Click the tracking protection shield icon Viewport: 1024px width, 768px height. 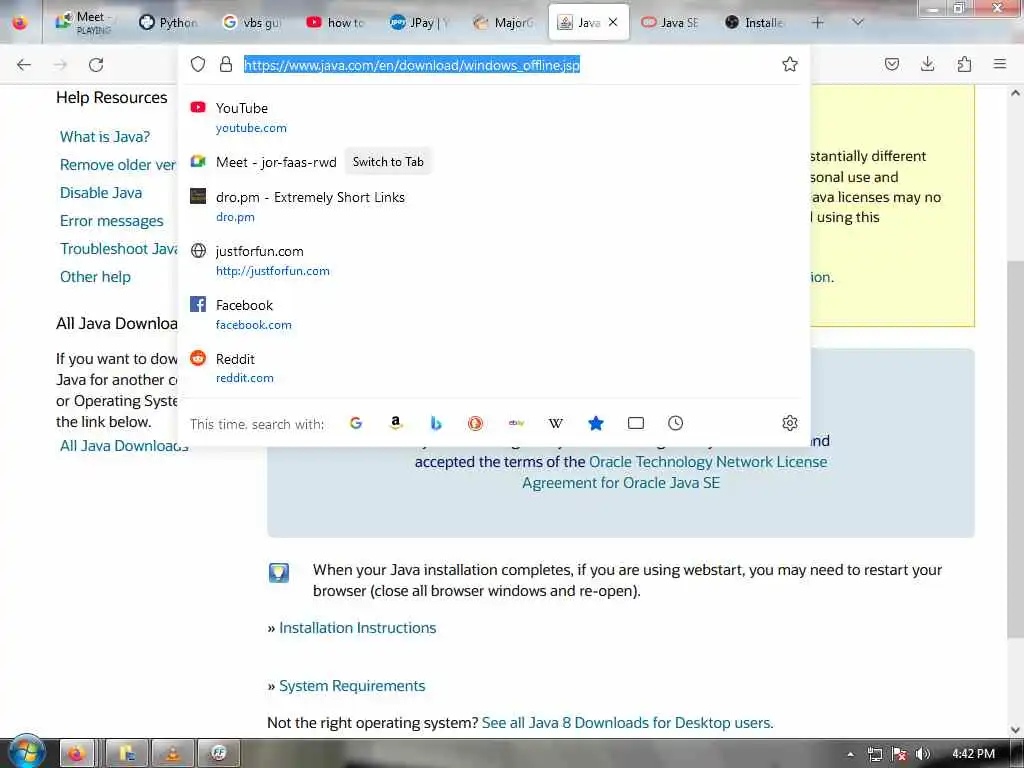pos(198,64)
